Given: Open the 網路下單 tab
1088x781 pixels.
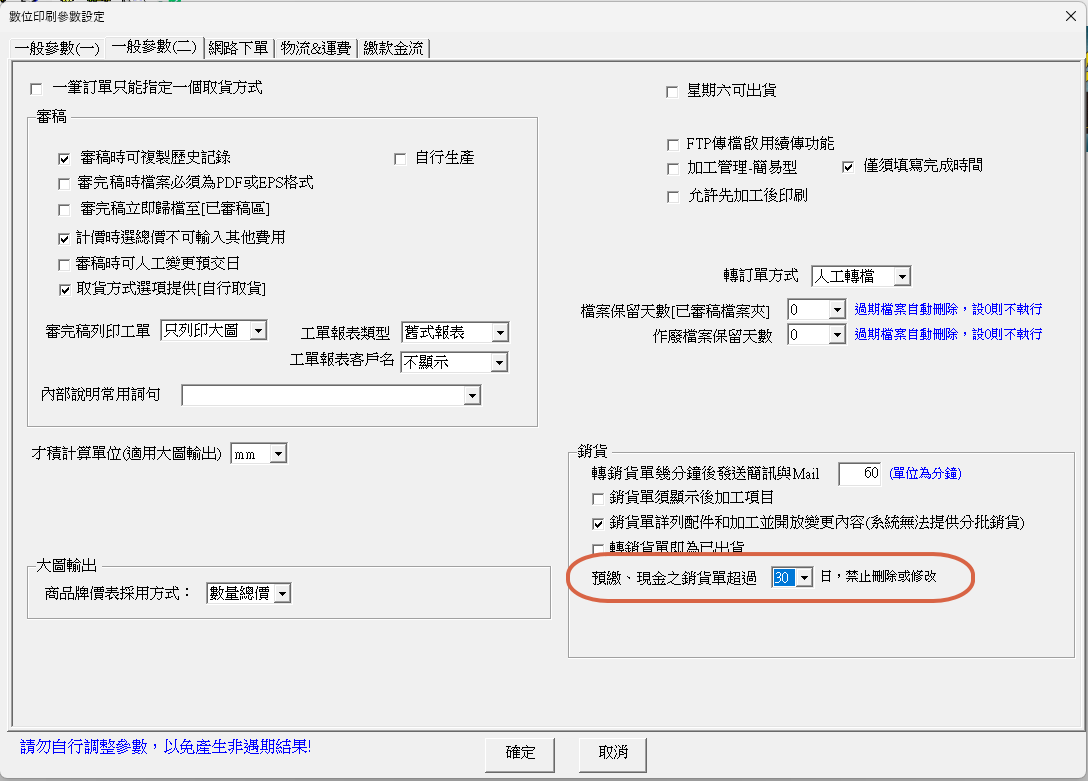Looking at the screenshot, I should pos(237,48).
